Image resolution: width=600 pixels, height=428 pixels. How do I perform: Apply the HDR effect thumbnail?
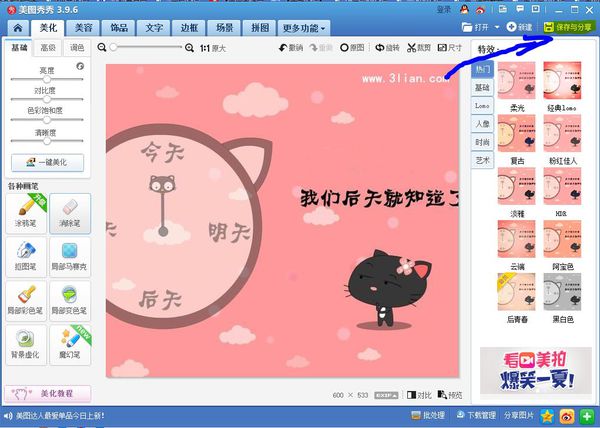point(562,186)
